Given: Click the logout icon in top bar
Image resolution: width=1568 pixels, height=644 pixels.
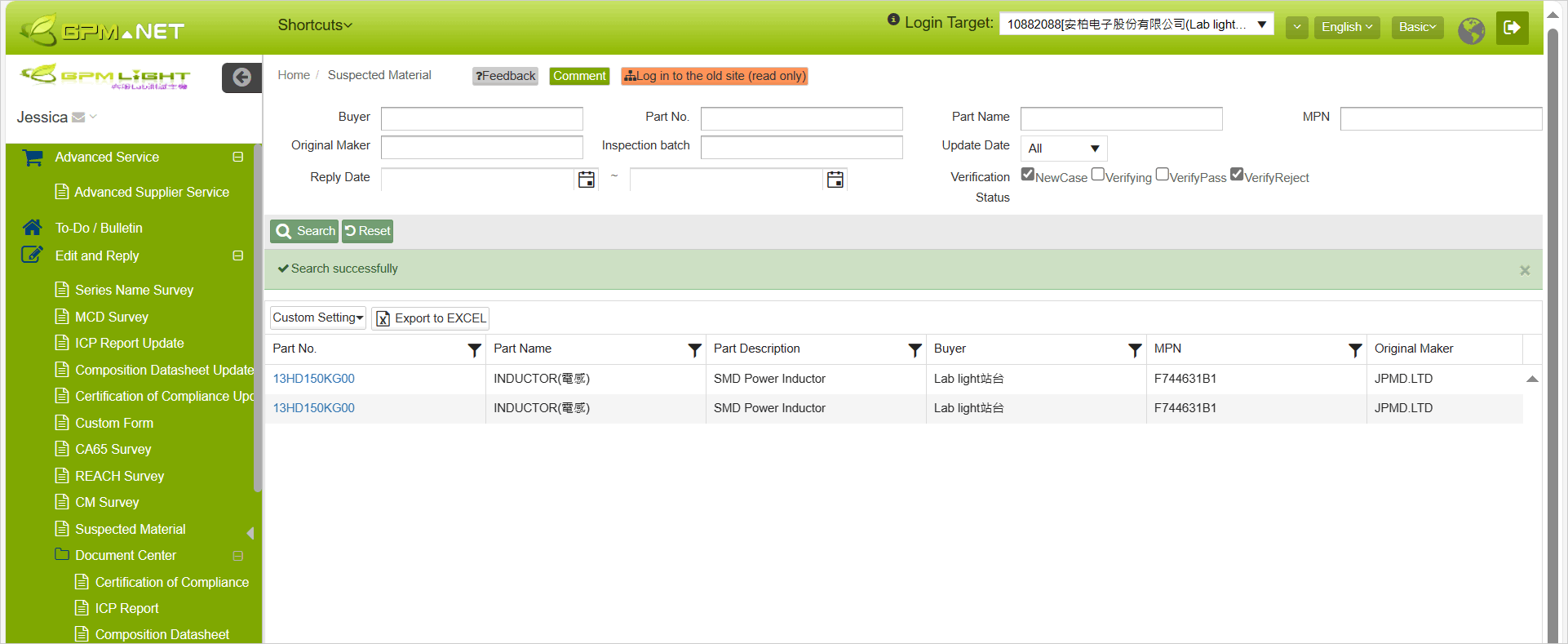Looking at the screenshot, I should 1512,28.
